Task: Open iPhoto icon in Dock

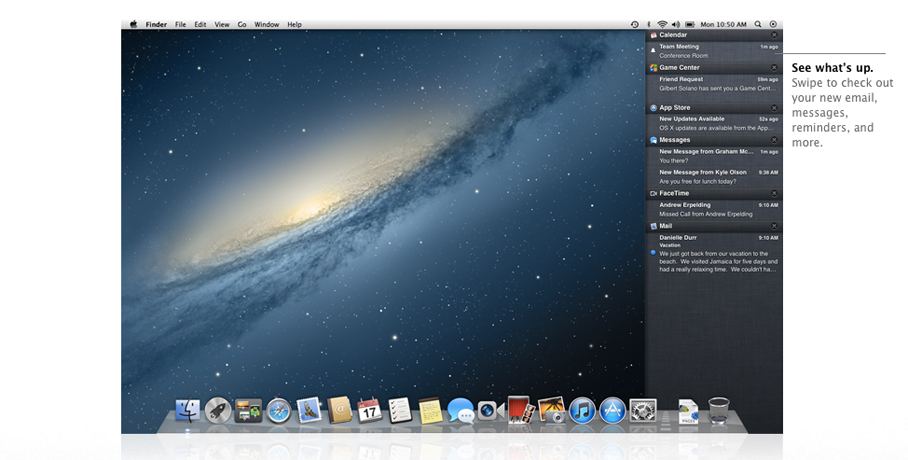Action: [551, 410]
